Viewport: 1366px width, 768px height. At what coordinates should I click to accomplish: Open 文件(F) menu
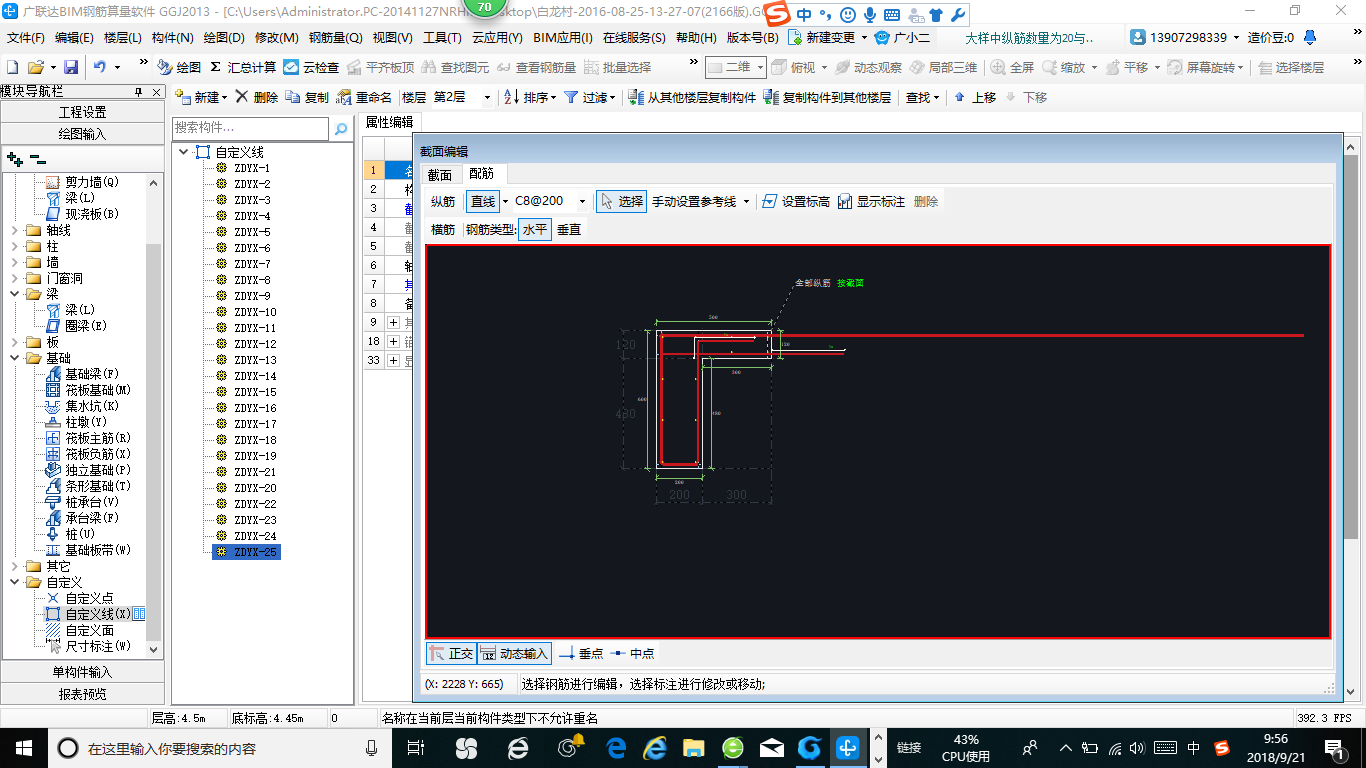coord(26,38)
